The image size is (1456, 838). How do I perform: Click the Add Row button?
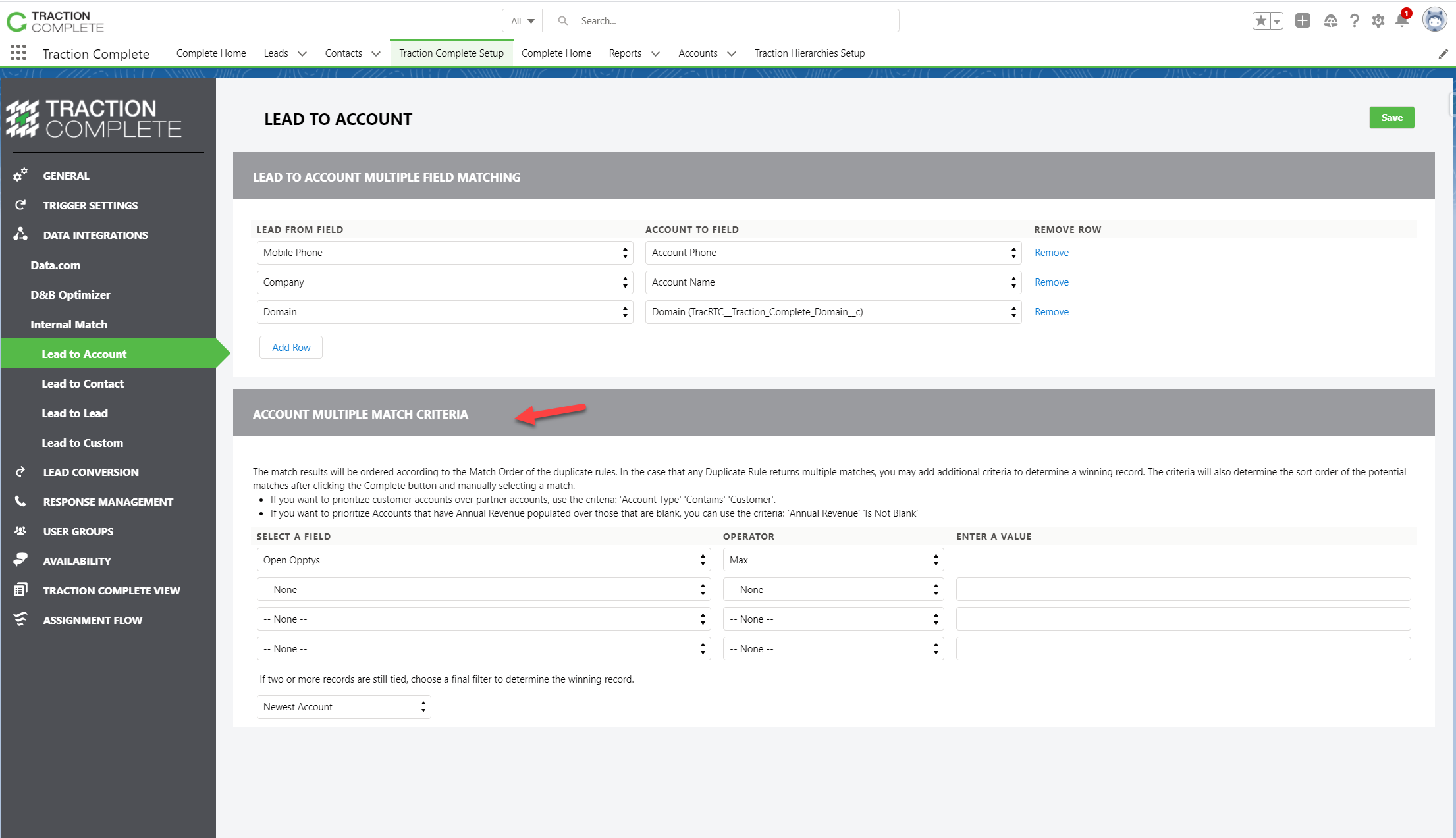(291, 348)
